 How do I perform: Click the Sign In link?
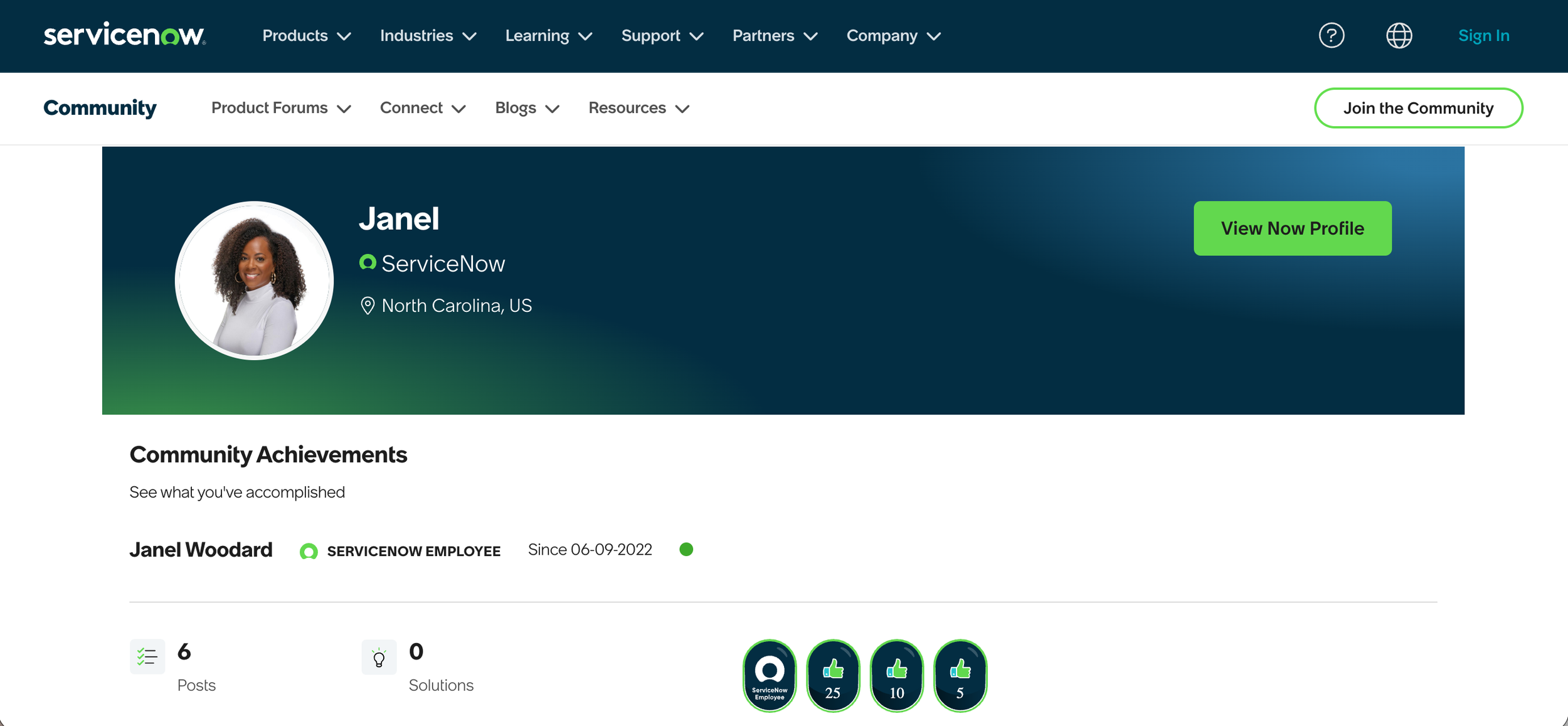point(1484,36)
